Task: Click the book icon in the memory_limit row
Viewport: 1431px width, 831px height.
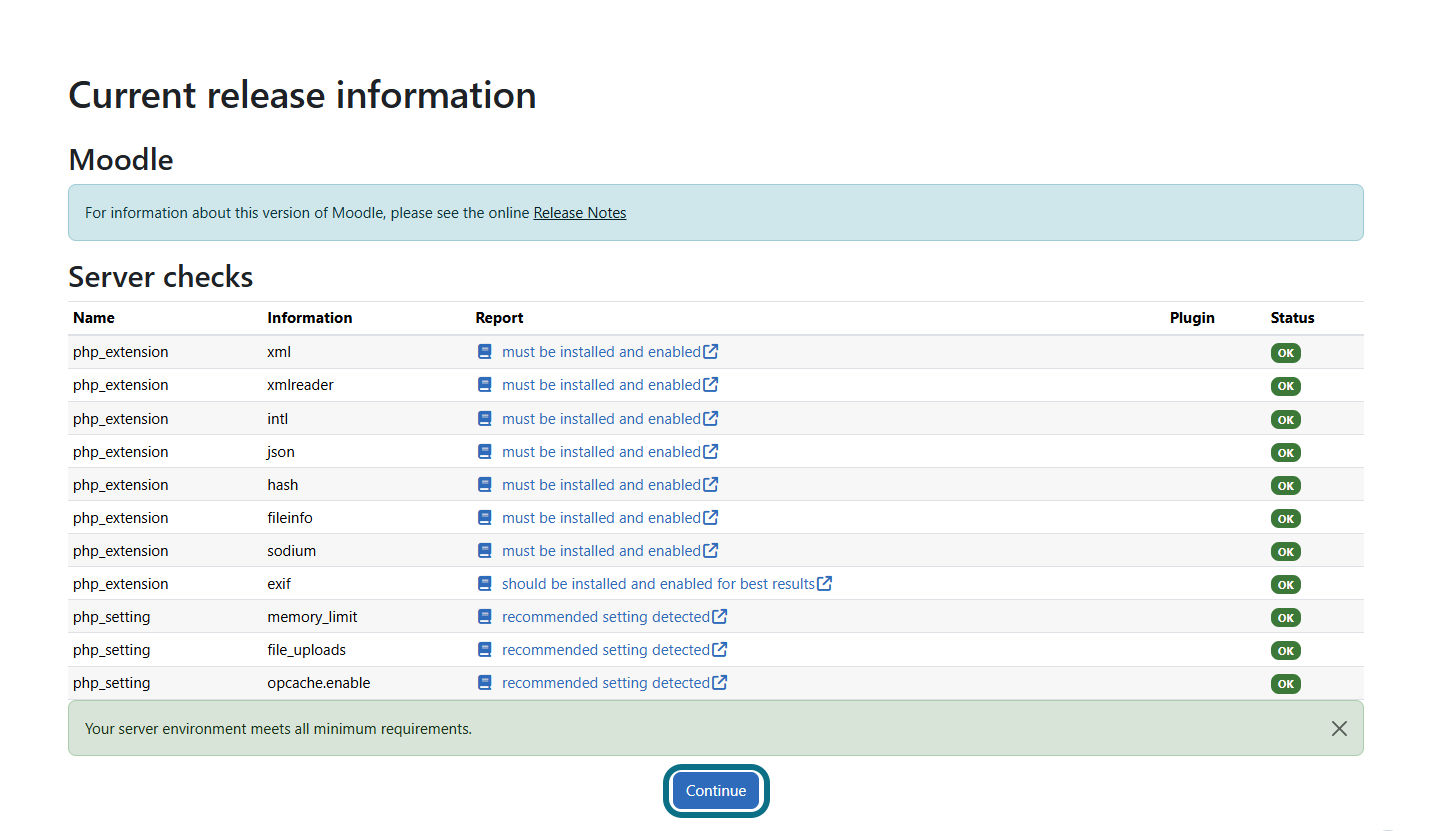Action: click(485, 616)
